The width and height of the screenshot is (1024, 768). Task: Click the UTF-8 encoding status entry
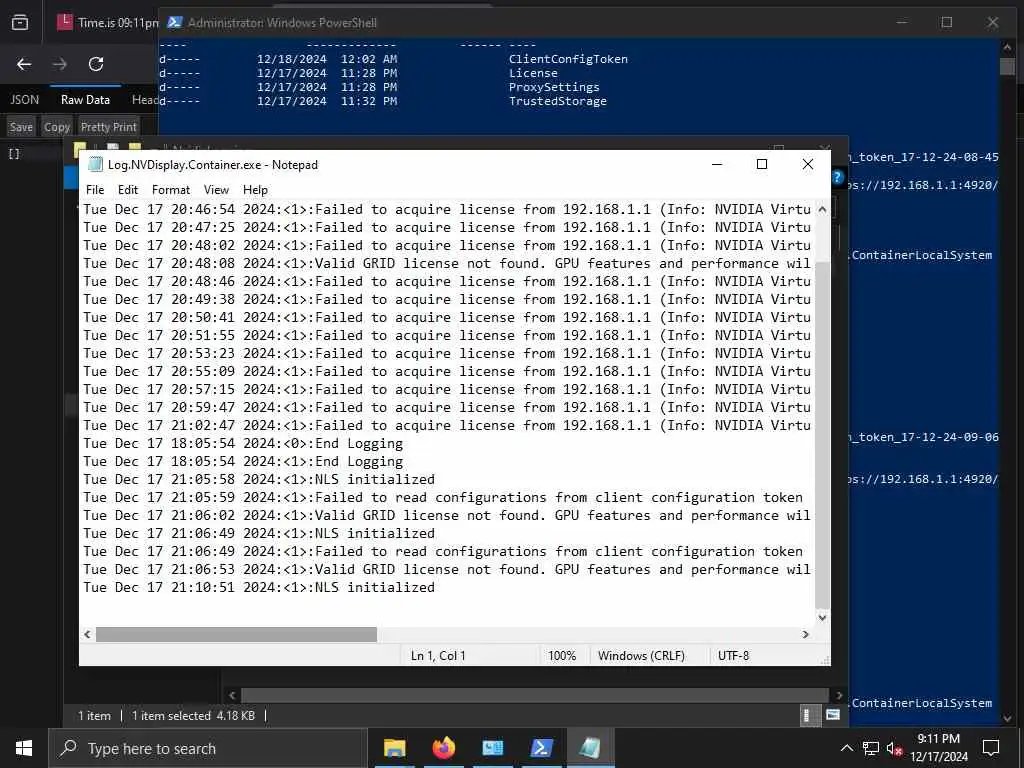coord(733,656)
